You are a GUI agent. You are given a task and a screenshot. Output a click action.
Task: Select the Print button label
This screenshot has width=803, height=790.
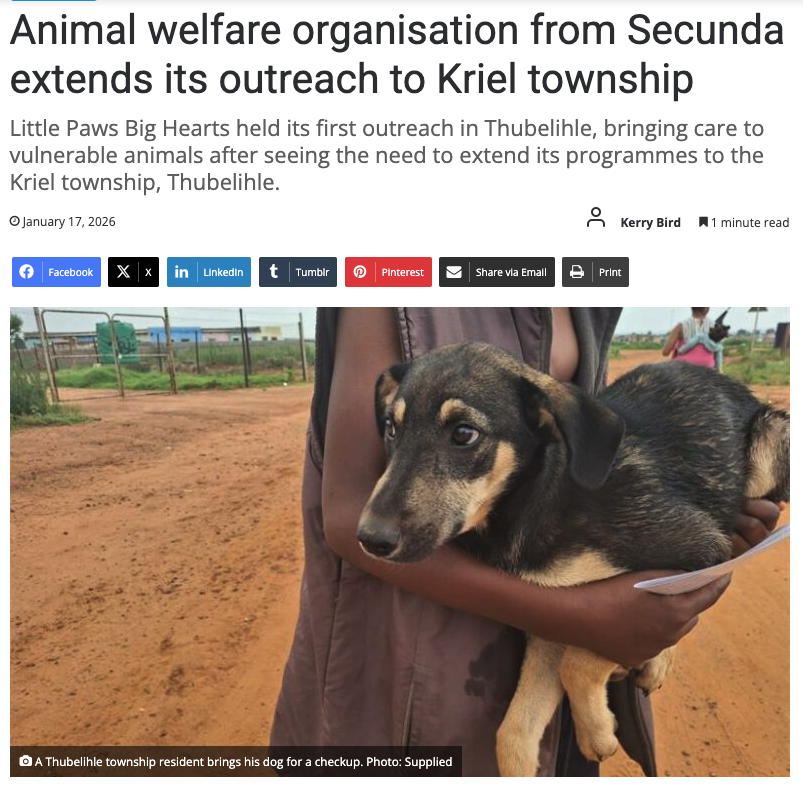tap(610, 272)
